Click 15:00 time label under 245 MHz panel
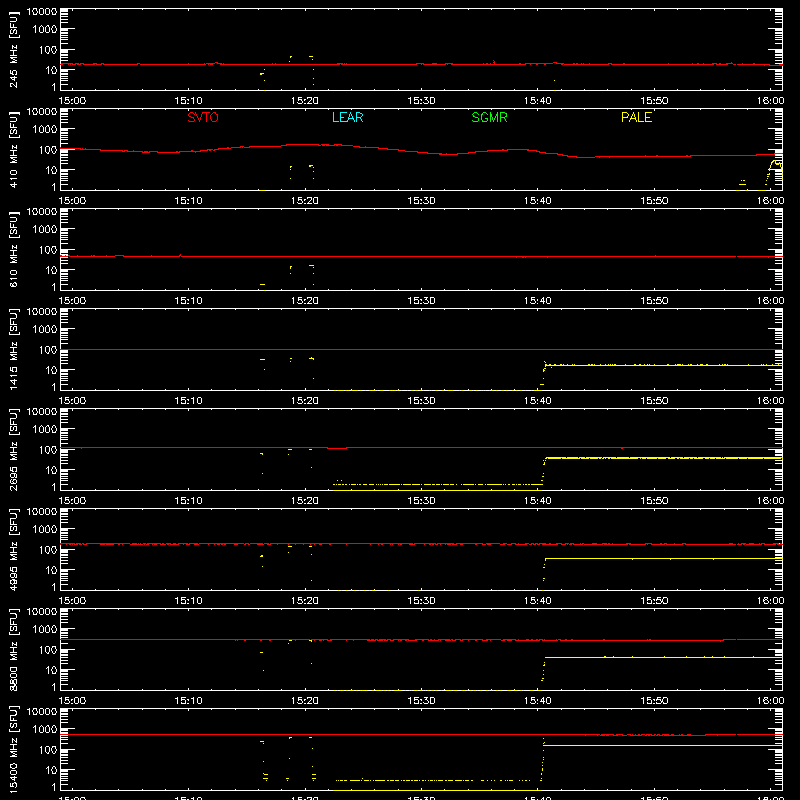Viewport: 800px width, 800px height. [x=72, y=101]
